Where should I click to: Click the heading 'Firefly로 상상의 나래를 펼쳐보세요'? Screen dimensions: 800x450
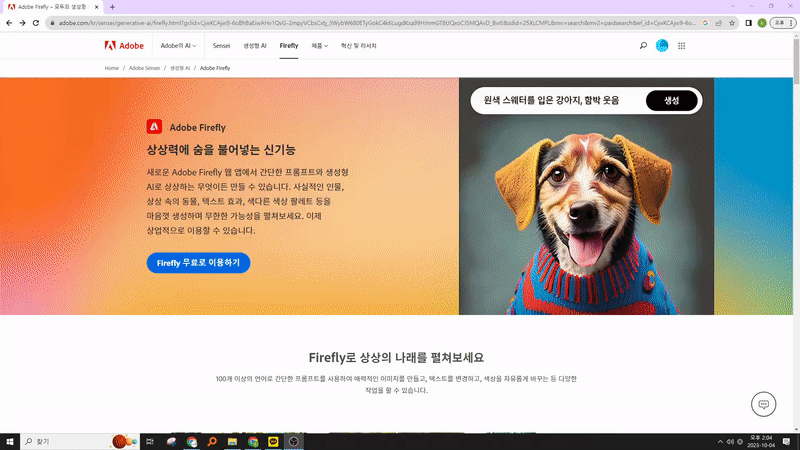pos(396,358)
